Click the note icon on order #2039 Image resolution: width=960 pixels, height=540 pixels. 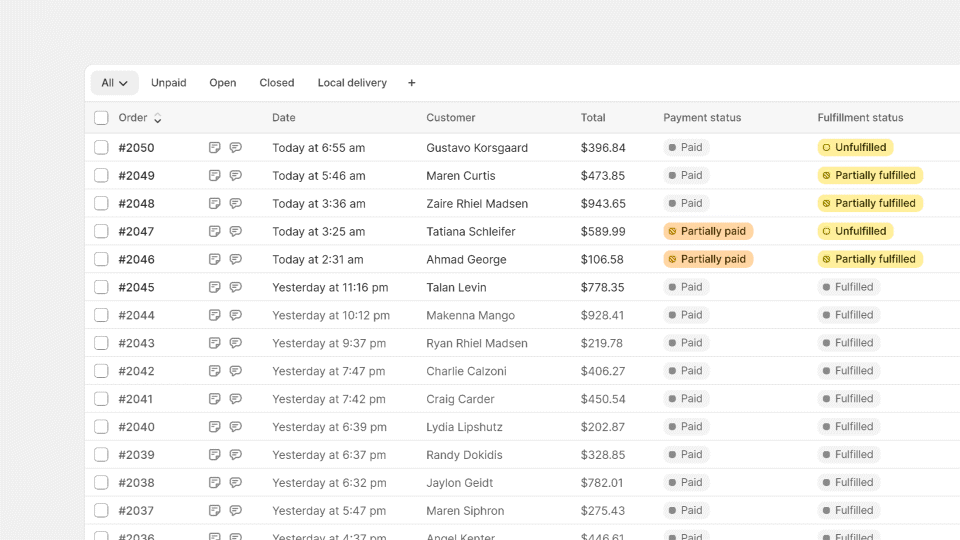click(214, 456)
